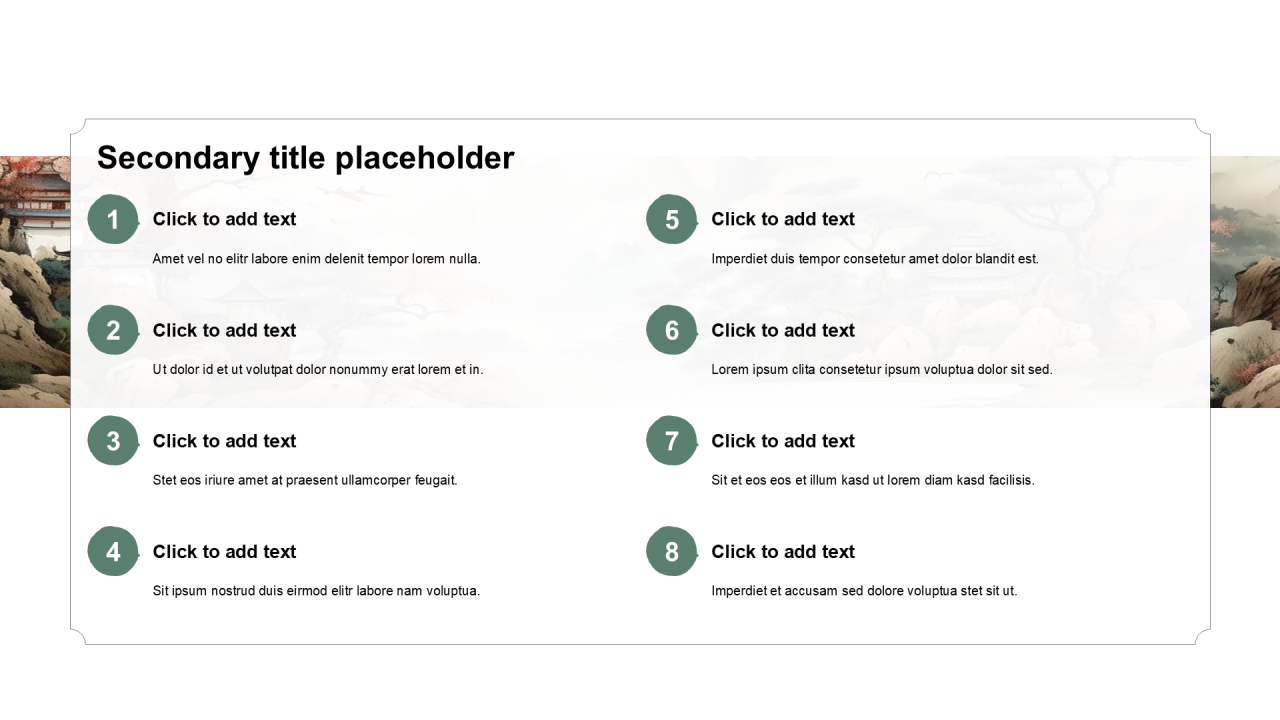Select text starting "Amet vel no elitr"

[316, 259]
